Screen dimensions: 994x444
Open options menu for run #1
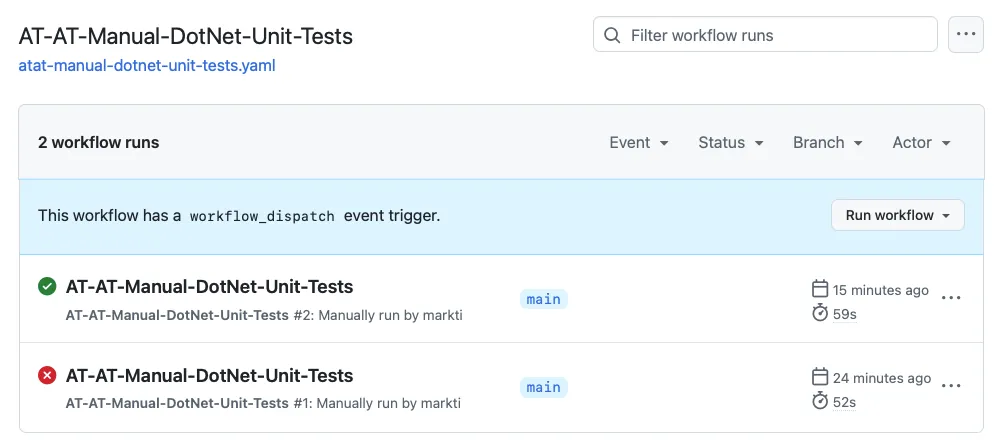pos(951,386)
